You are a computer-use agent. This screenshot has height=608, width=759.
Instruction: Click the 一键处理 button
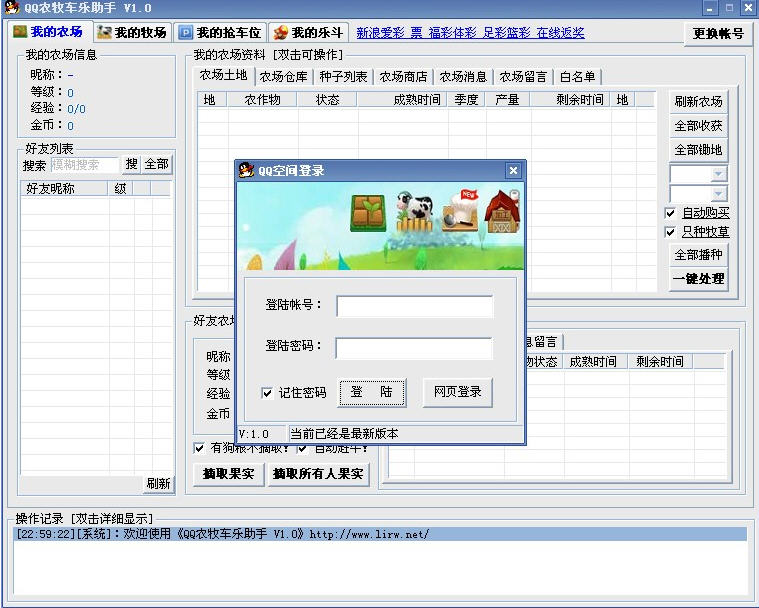pos(698,279)
